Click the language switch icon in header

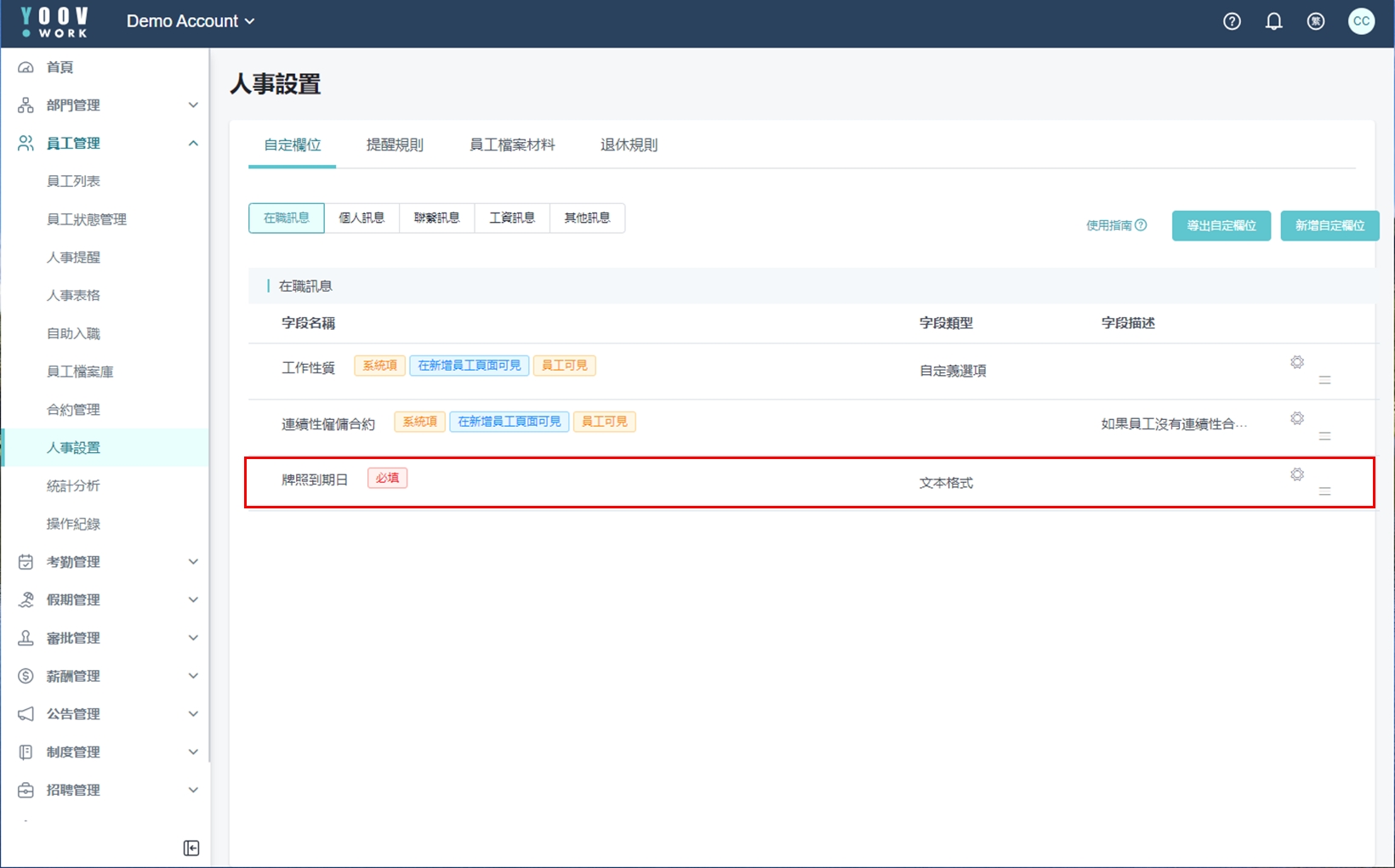1316,22
